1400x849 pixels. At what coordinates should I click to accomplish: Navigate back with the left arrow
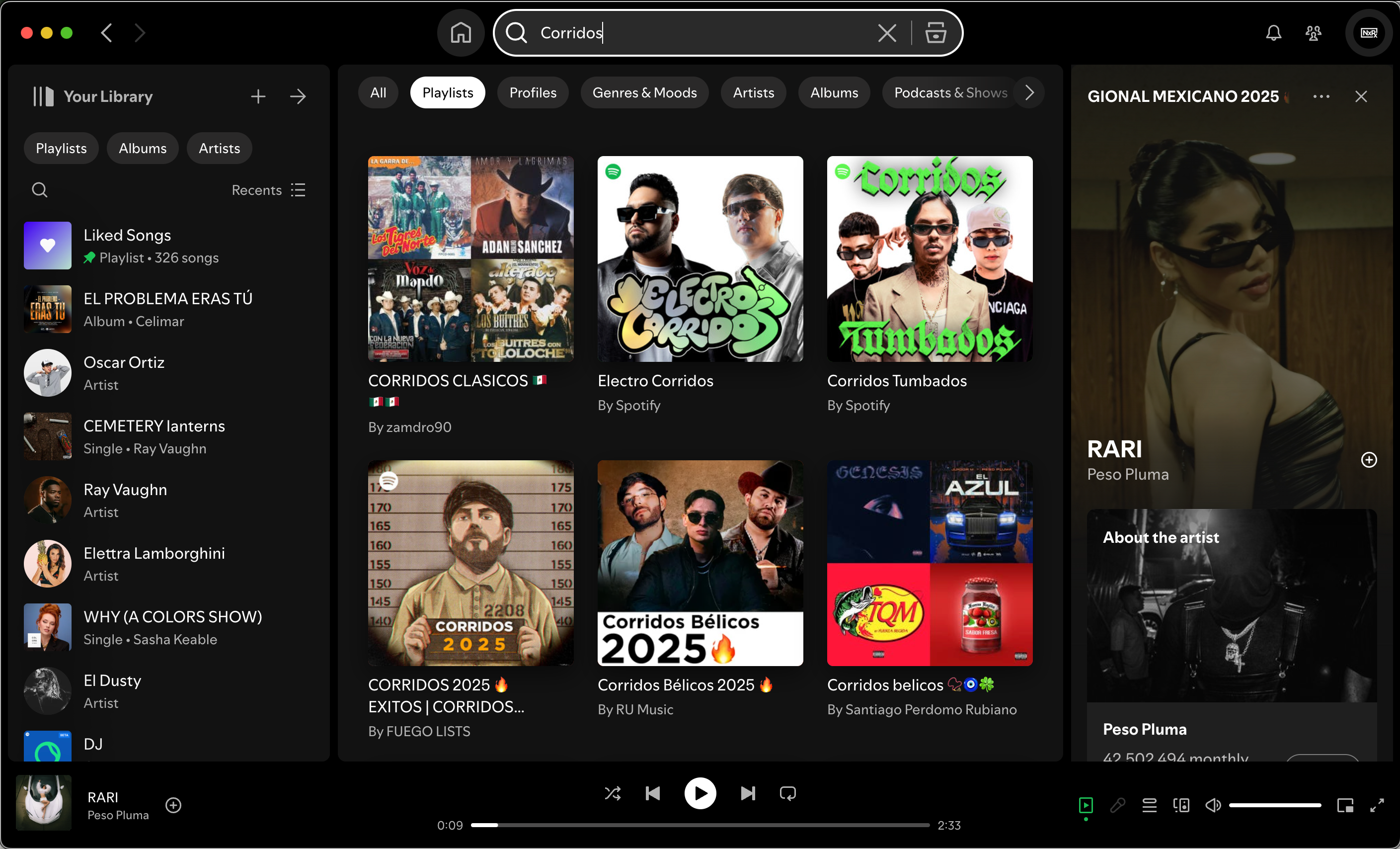[x=107, y=32]
